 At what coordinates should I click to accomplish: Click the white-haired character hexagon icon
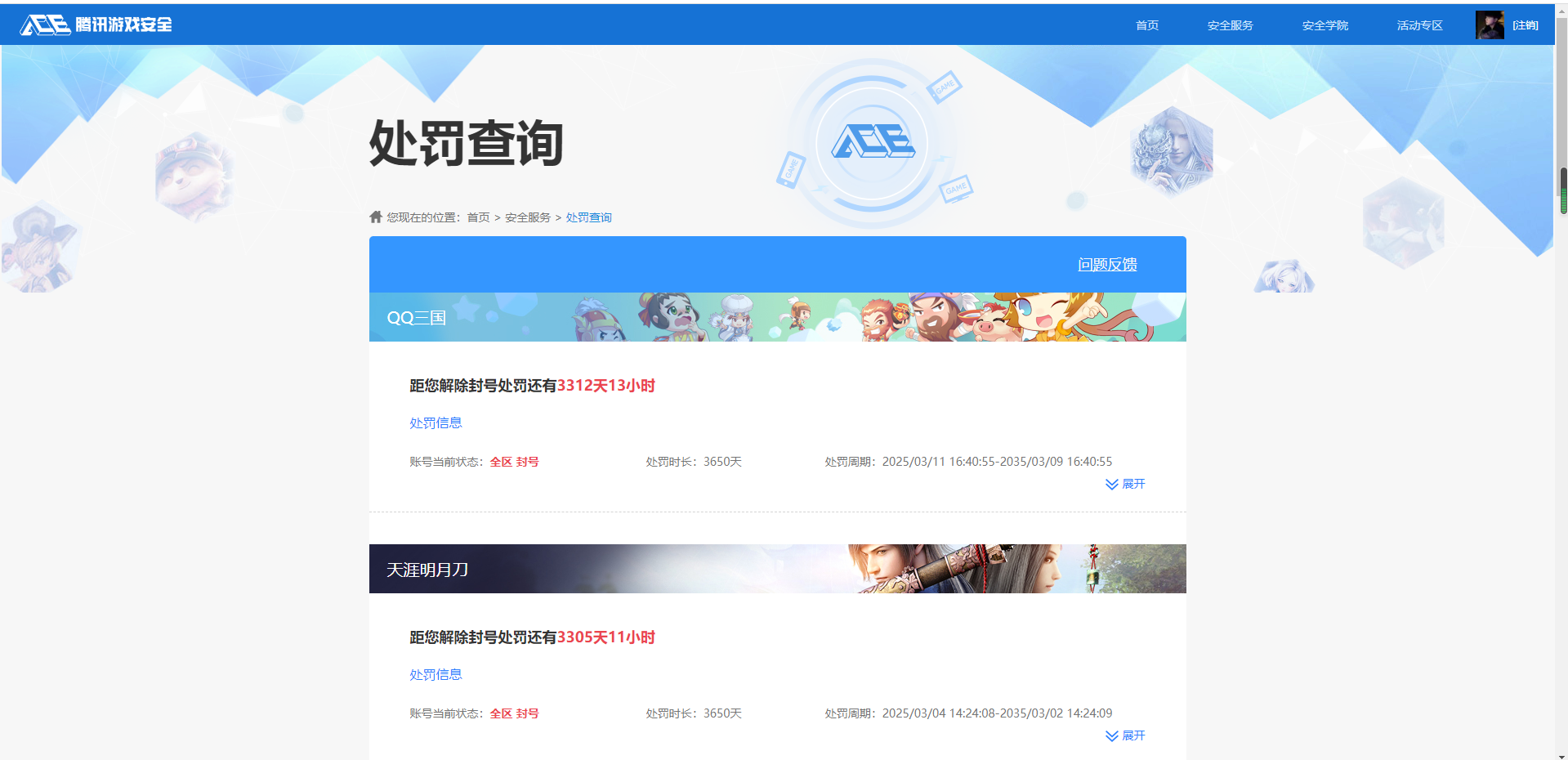pyautogui.click(x=1172, y=153)
